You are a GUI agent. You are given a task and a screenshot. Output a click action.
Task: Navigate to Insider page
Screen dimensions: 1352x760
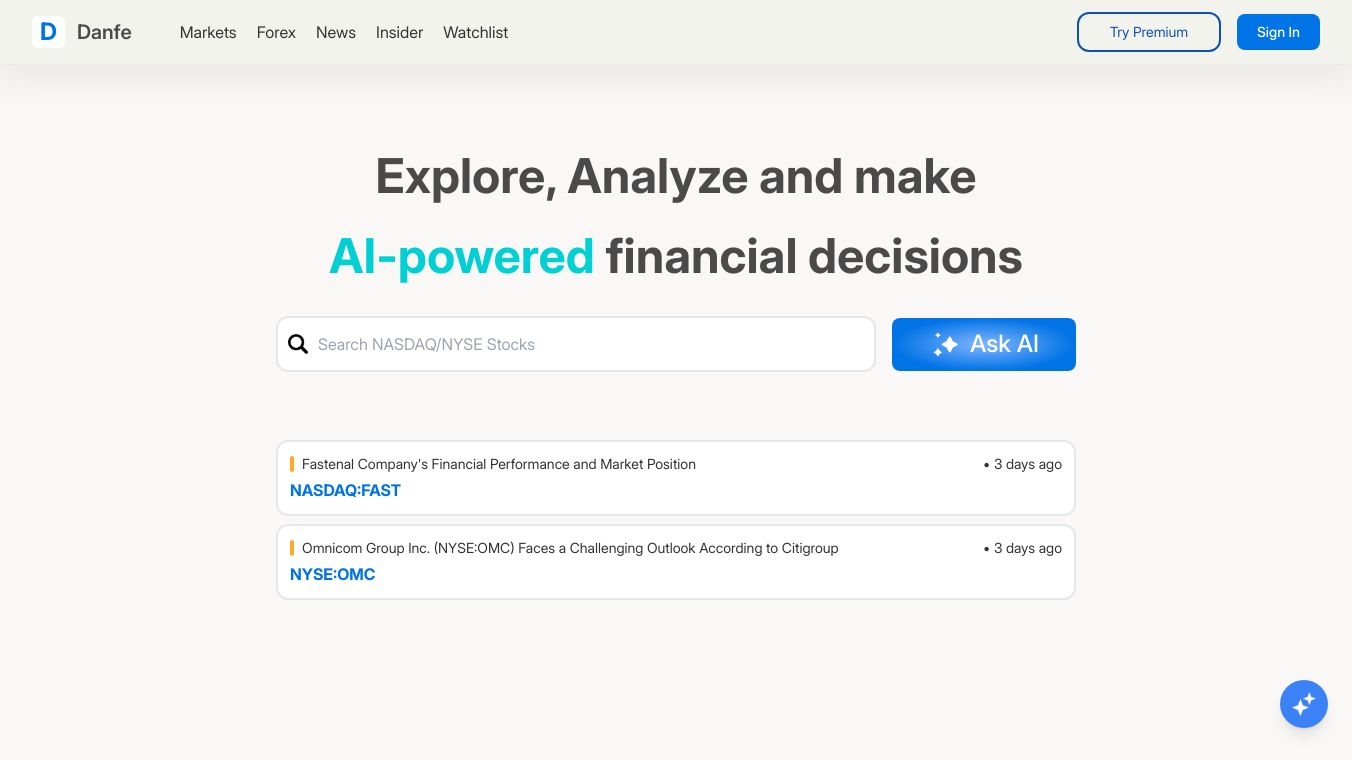pos(399,32)
